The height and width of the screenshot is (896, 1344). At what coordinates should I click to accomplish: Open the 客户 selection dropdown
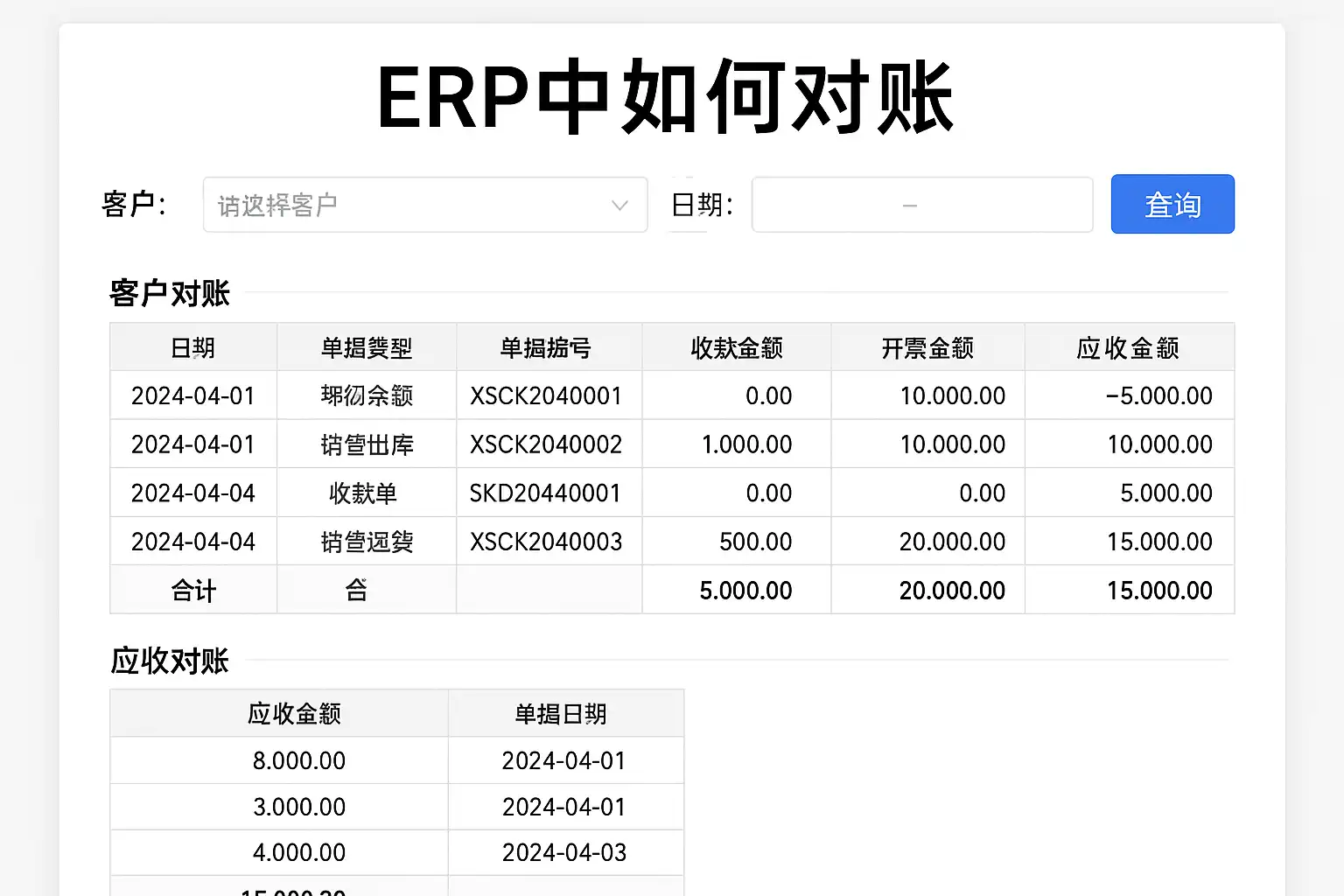point(424,205)
